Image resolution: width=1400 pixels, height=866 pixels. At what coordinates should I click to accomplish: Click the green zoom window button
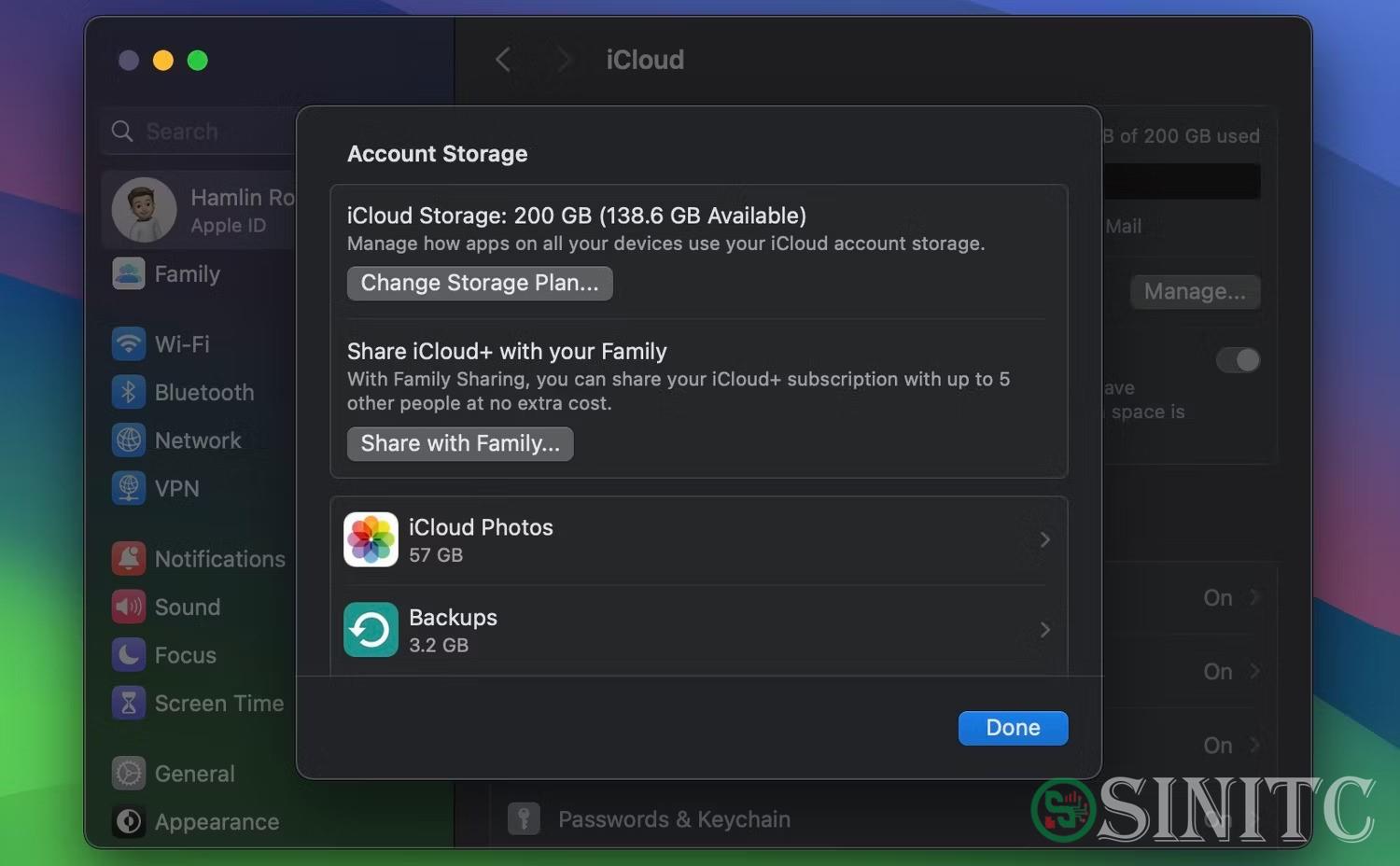pos(198,61)
